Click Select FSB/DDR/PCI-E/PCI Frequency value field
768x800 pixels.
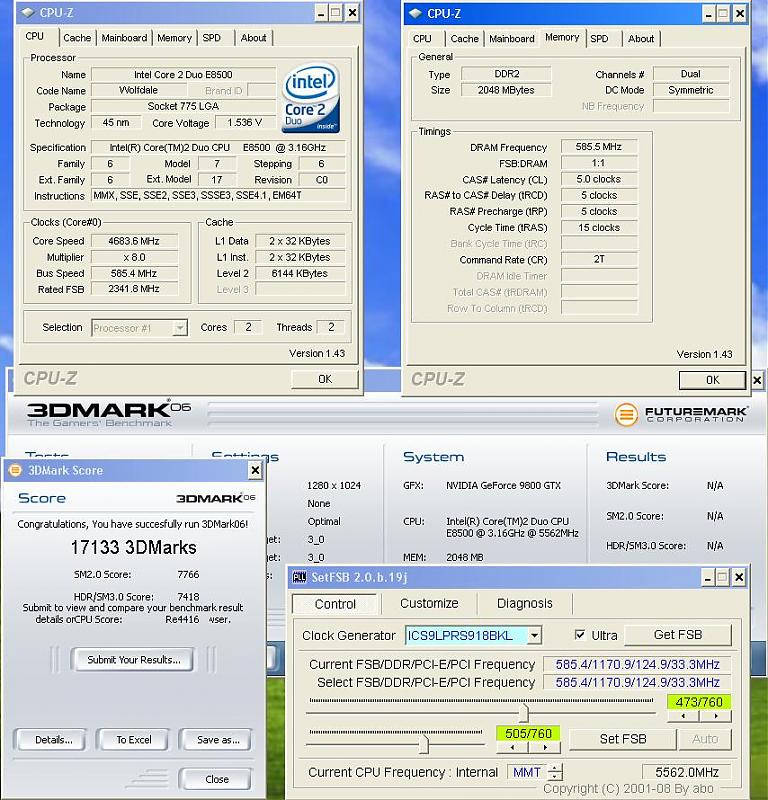[x=637, y=683]
